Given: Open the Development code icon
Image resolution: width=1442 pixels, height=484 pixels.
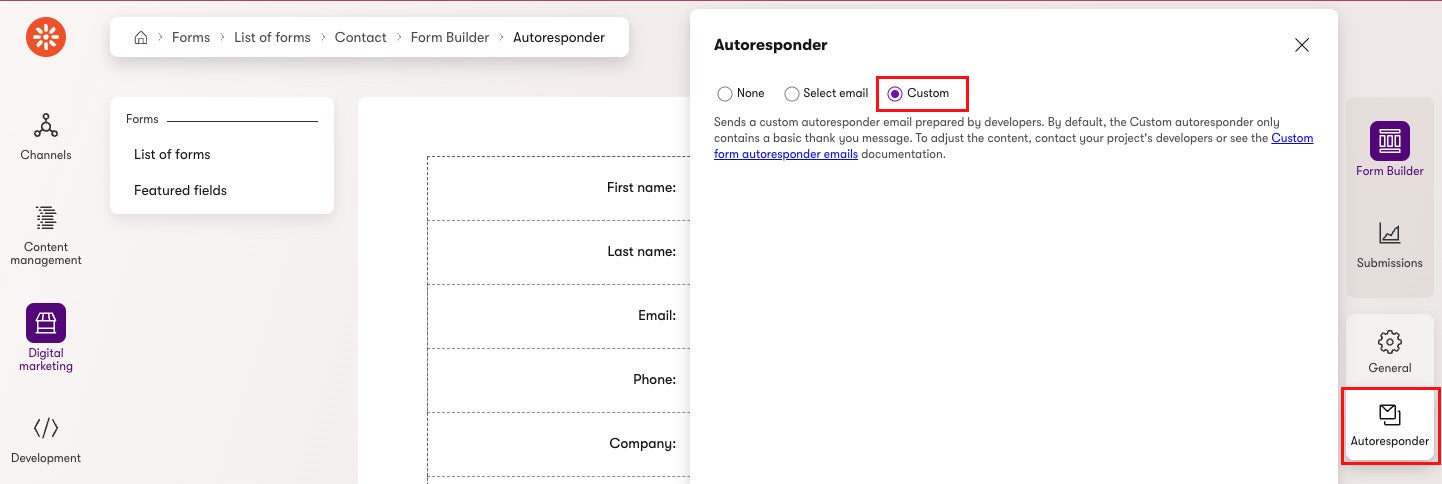Looking at the screenshot, I should pyautogui.click(x=46, y=428).
